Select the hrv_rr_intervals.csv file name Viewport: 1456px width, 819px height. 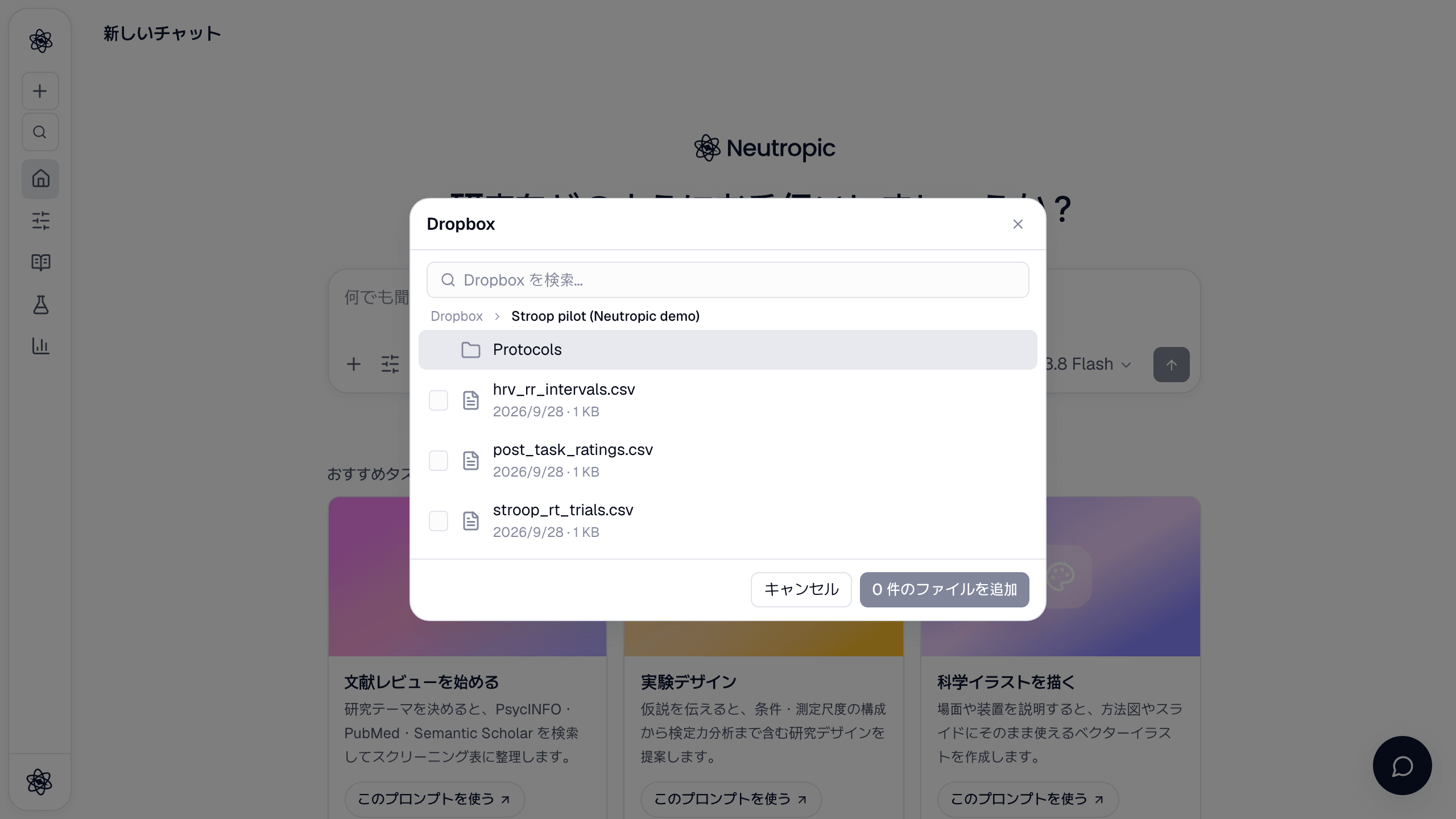pyautogui.click(x=564, y=390)
